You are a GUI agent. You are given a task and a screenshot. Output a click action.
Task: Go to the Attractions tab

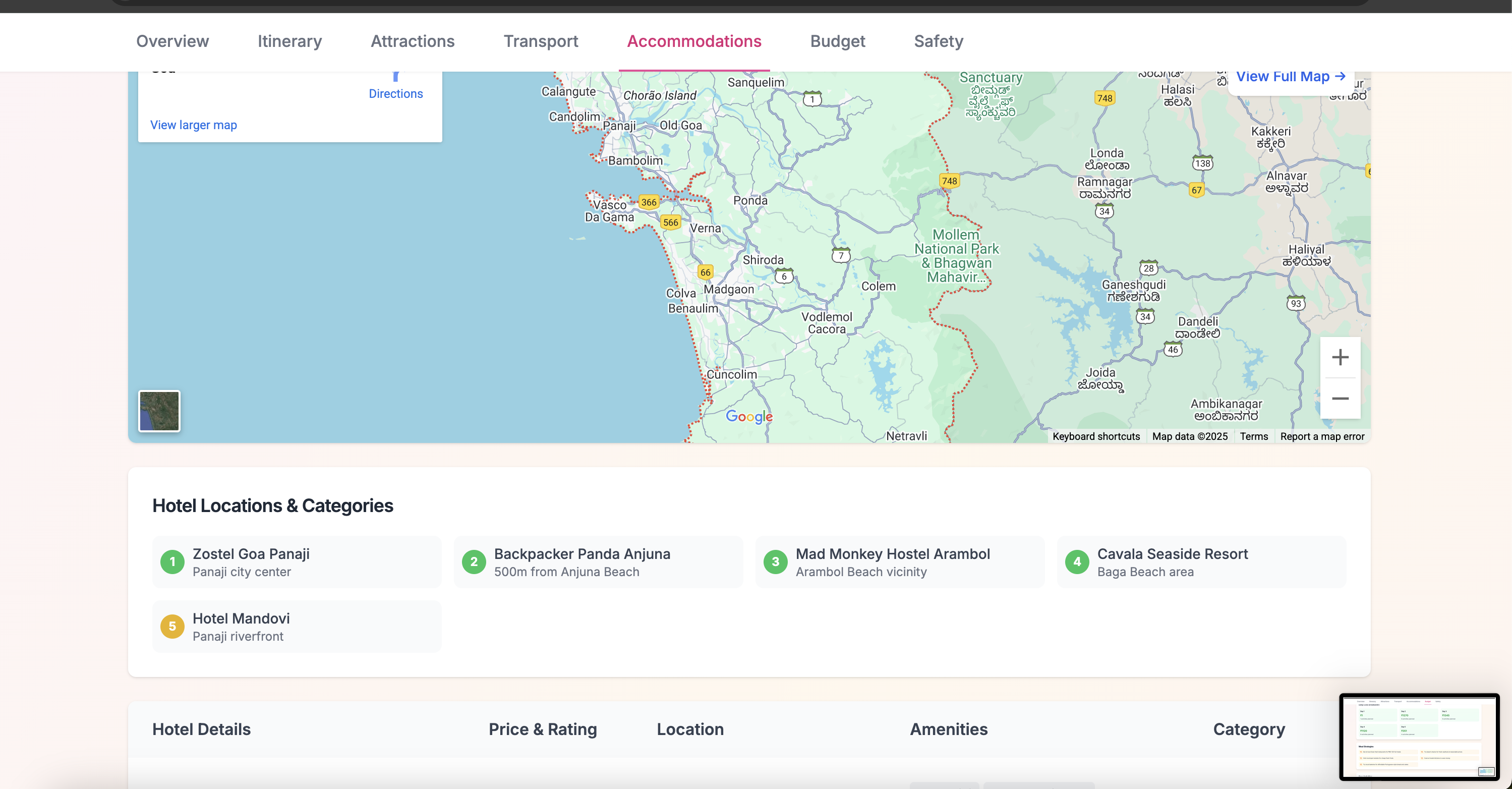(x=412, y=41)
